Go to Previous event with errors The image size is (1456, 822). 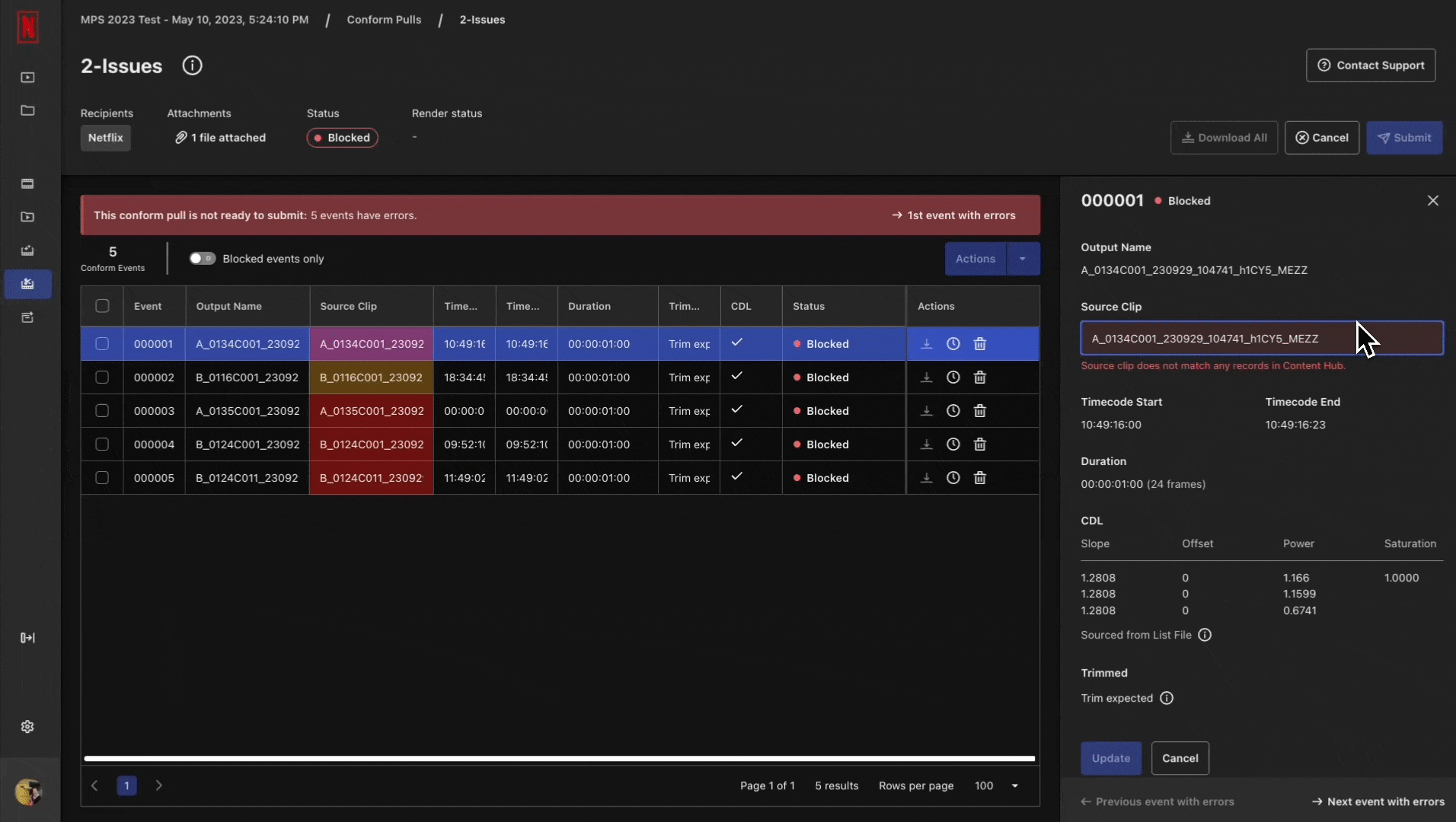tap(1157, 801)
